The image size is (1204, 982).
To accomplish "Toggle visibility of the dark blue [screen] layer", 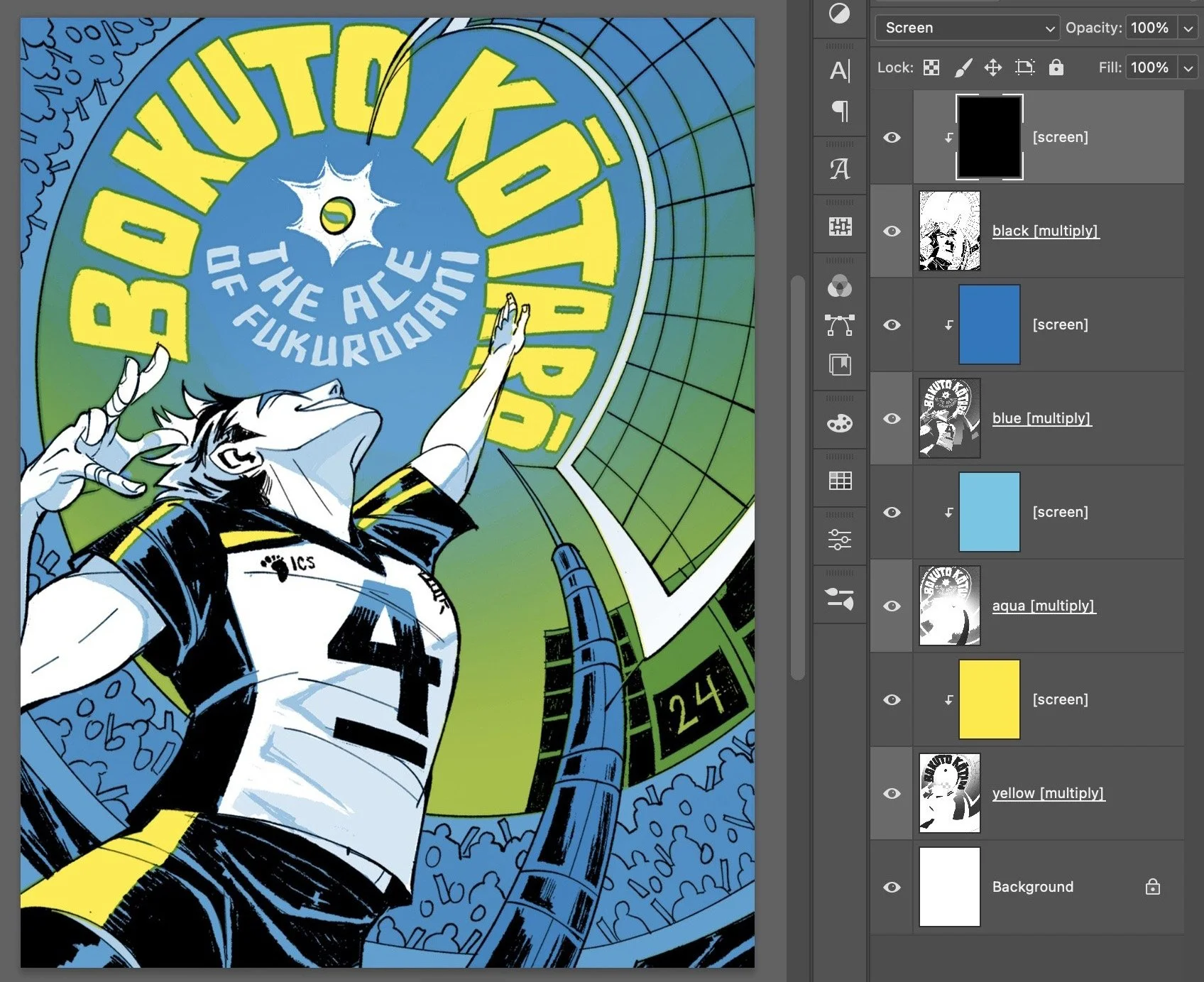I will (892, 324).
